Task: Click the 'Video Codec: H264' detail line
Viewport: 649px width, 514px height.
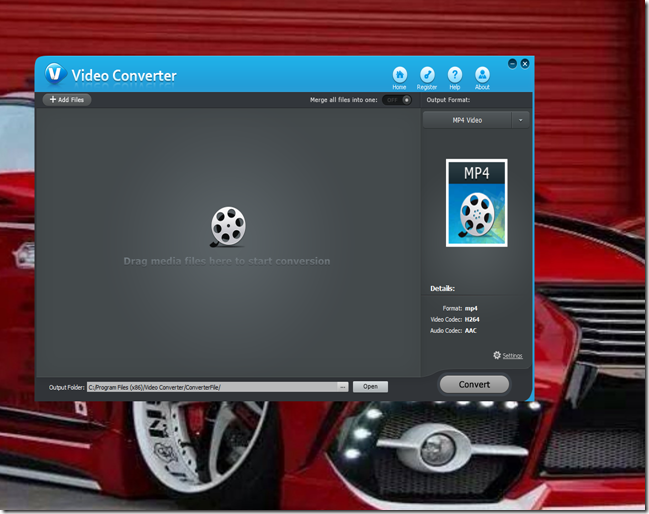Action: tap(455, 319)
